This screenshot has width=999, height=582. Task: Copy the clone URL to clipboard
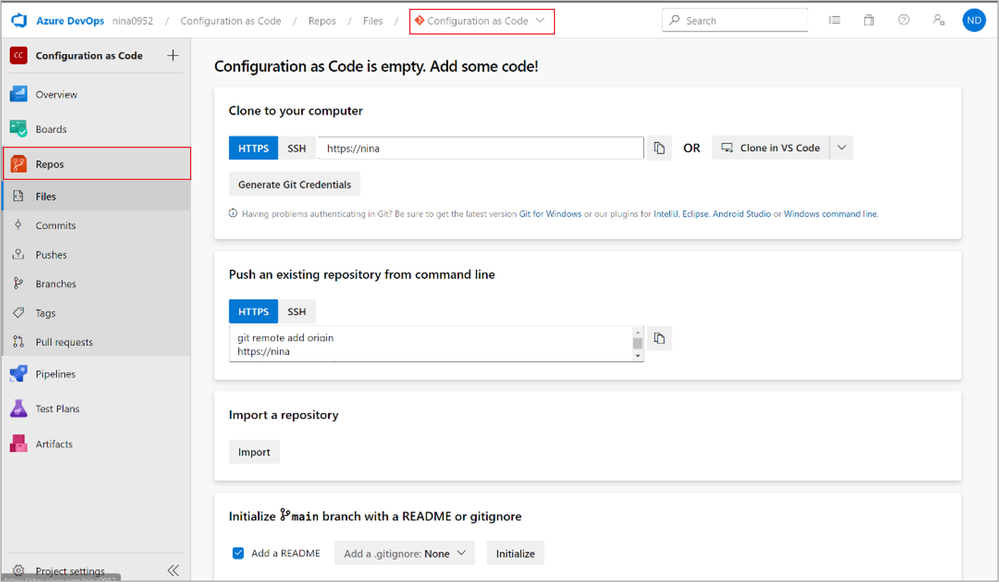coord(659,148)
